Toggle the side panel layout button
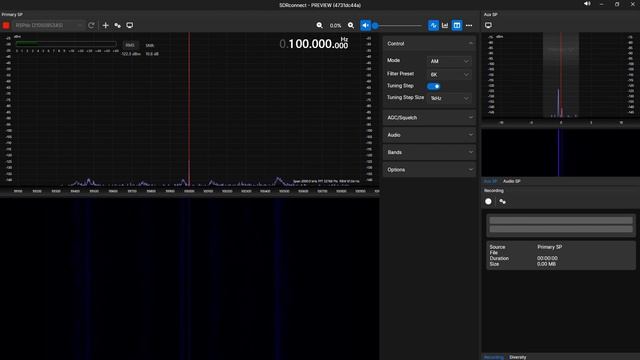The height and width of the screenshot is (360, 640). tap(457, 25)
